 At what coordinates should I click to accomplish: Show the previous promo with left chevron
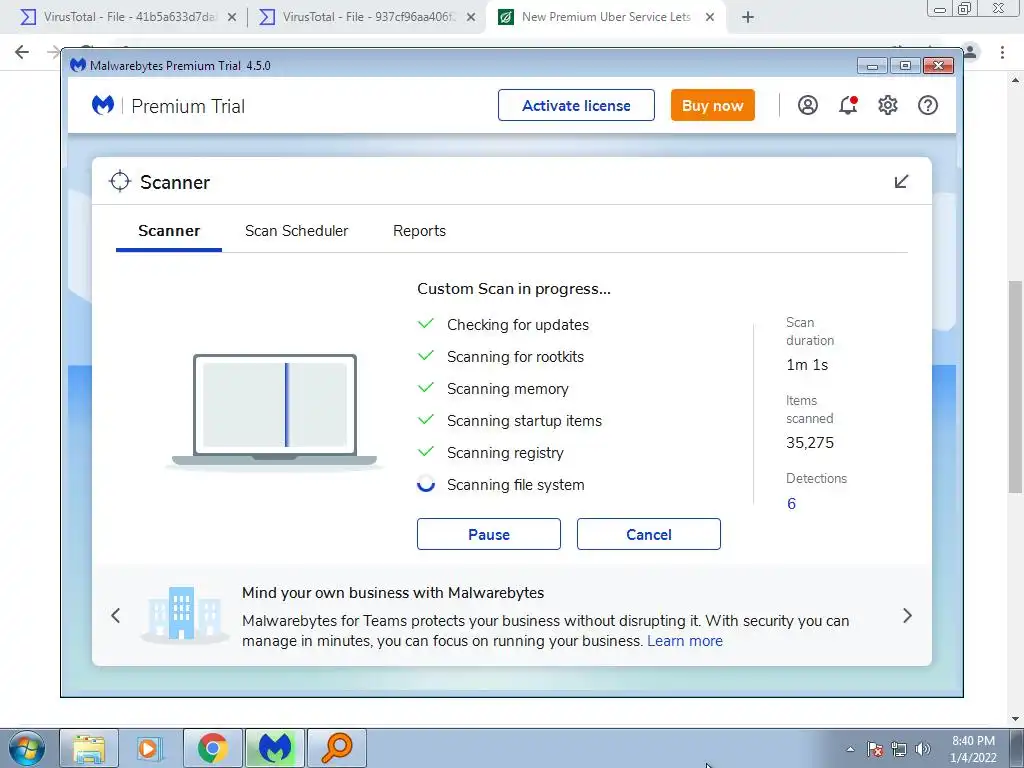116,615
